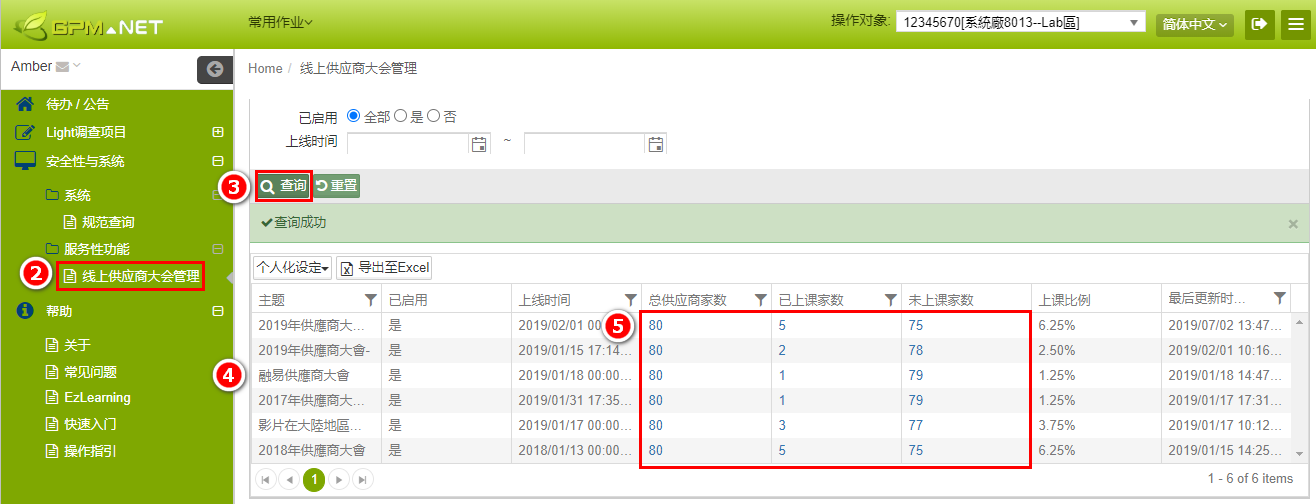The image size is (1316, 504).
Task: Click filter icon on 总供应商家数 column
Action: click(760, 299)
